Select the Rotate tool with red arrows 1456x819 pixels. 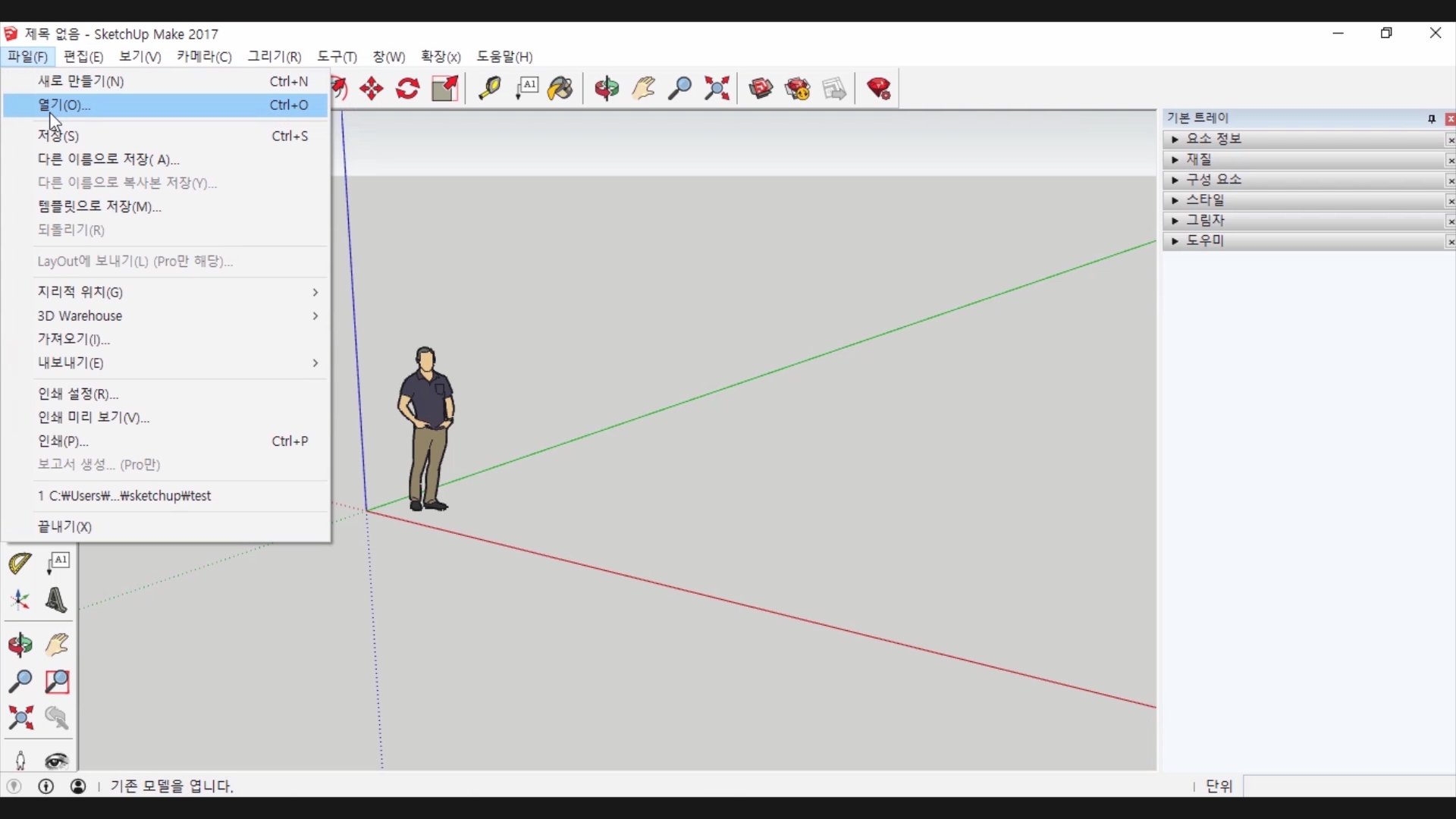(x=408, y=89)
